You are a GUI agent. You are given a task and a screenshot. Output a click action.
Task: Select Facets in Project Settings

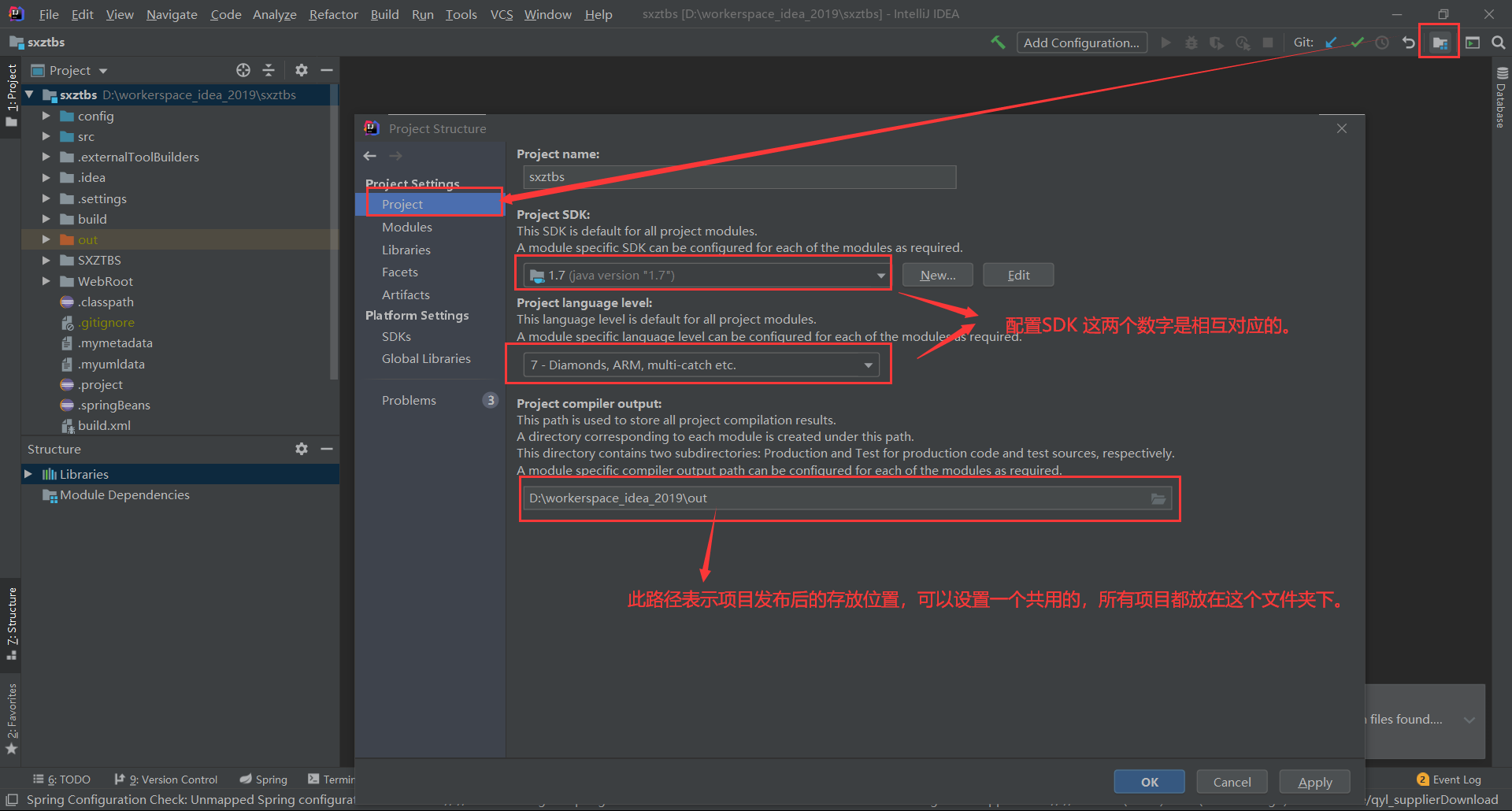coord(400,272)
